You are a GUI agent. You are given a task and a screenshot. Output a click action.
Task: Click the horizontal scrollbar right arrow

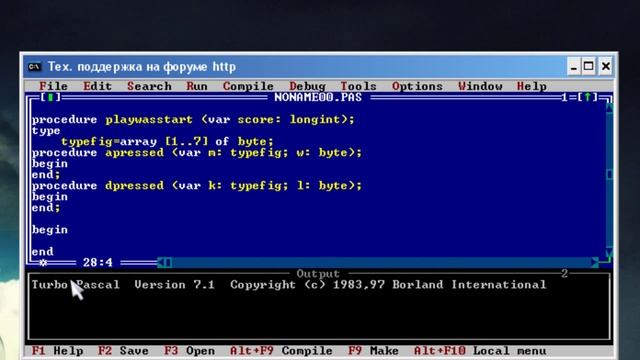tap(595, 262)
